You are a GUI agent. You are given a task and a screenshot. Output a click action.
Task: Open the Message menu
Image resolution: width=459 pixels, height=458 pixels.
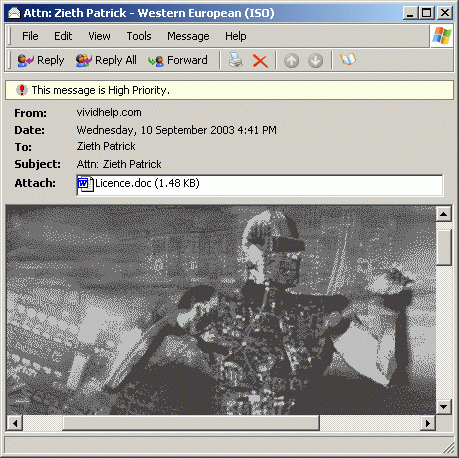point(188,36)
